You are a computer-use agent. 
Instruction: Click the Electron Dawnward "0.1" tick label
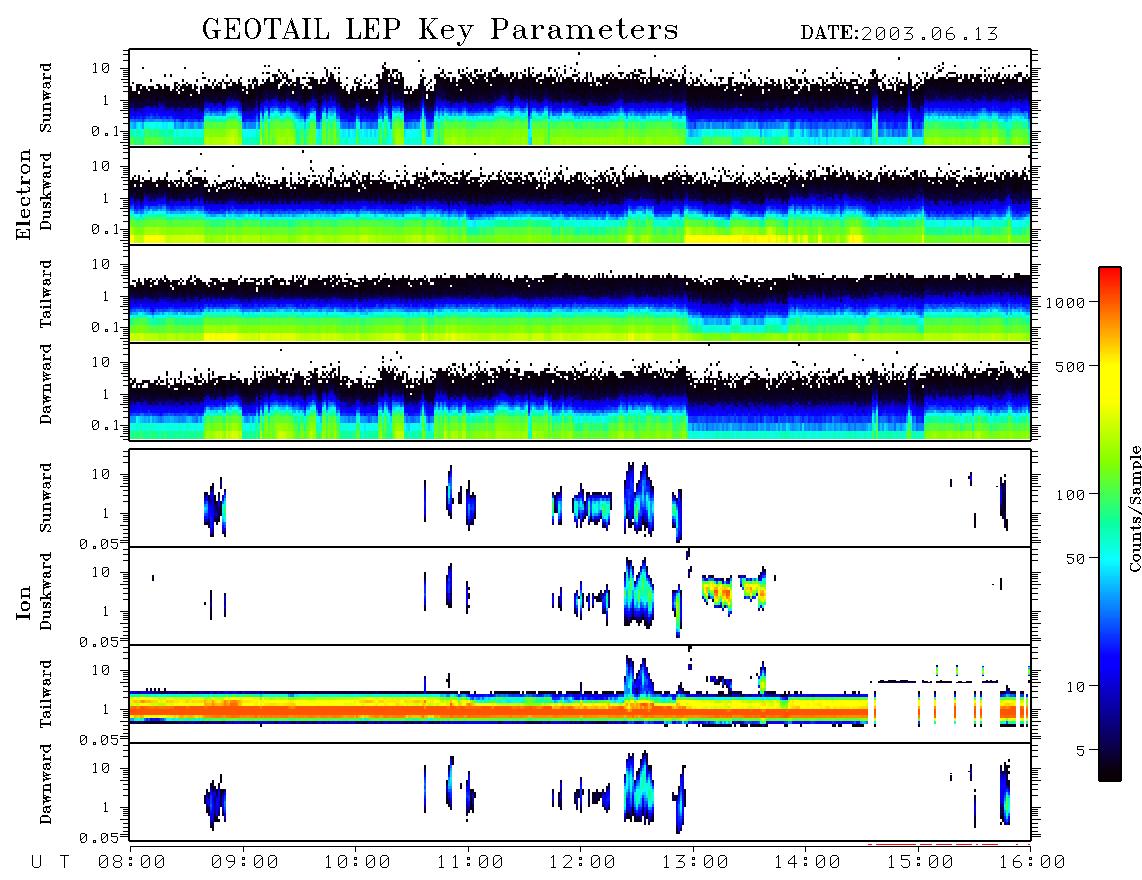pos(106,425)
